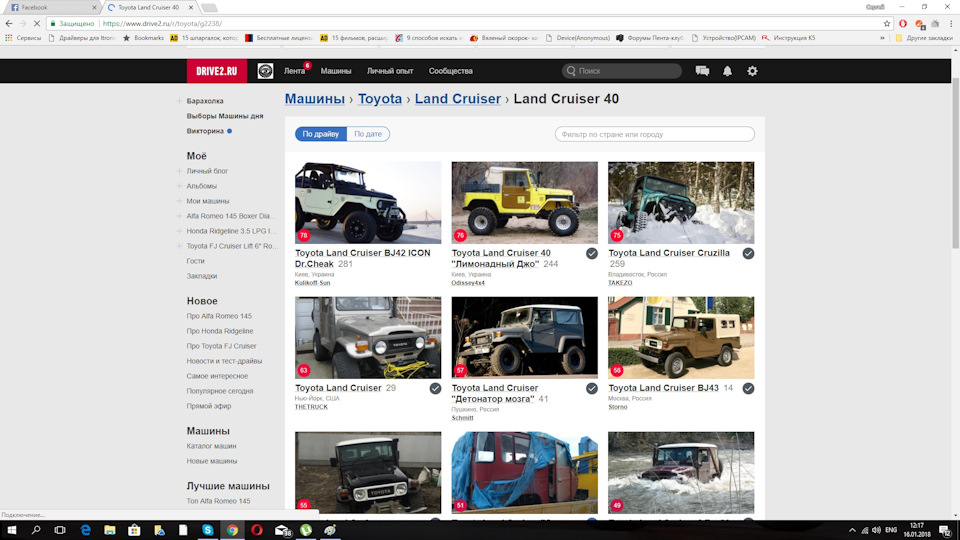Open the Action Center notifications icon
Image resolution: width=960 pixels, height=540 pixels.
pyautogui.click(x=945, y=530)
